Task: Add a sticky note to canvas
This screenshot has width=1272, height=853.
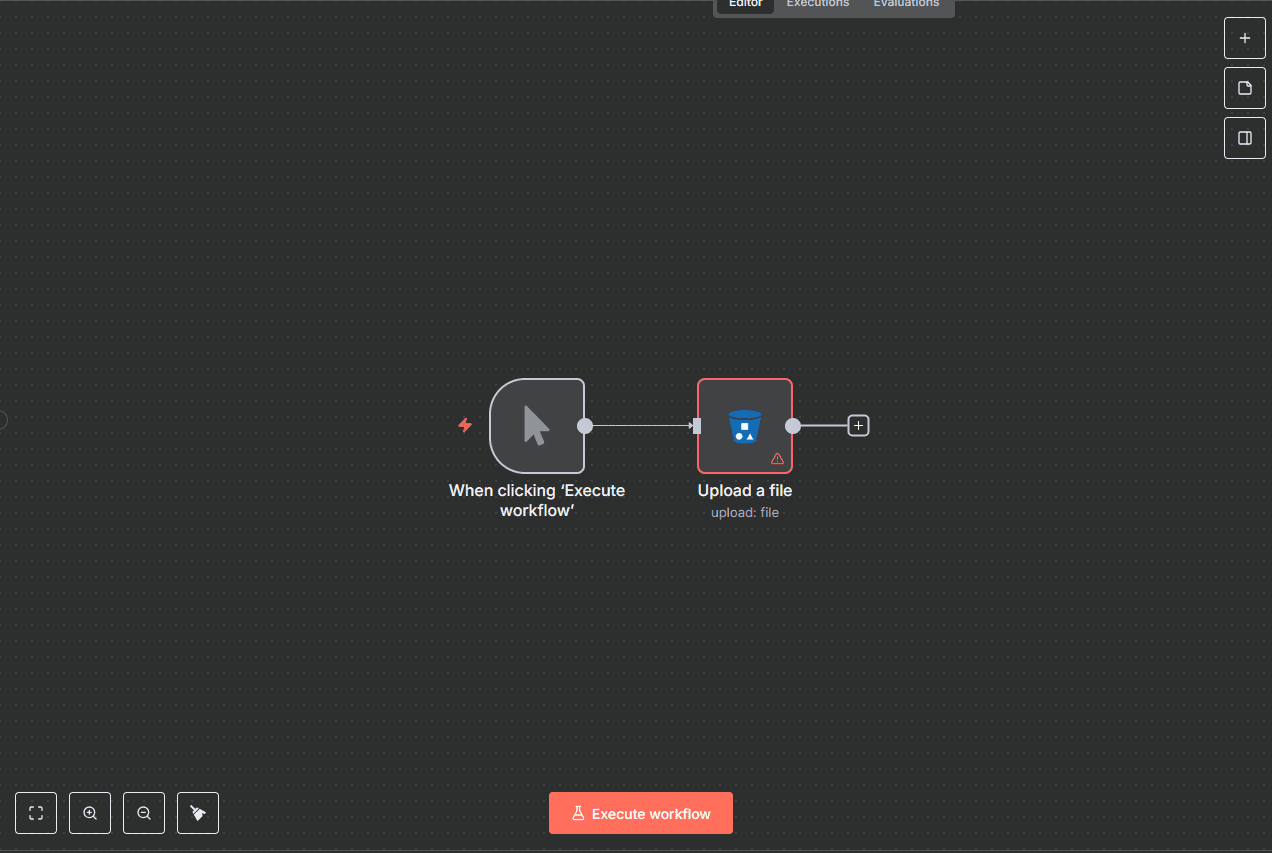Action: 1244,88
